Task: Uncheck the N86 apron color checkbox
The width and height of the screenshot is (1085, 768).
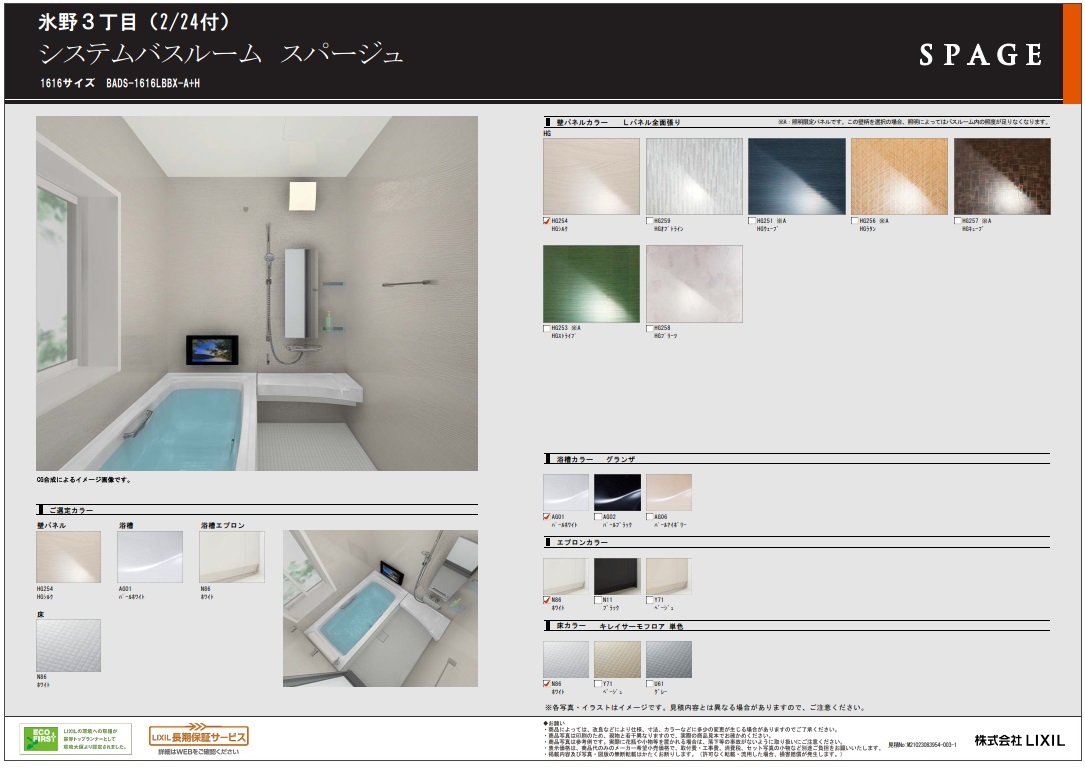Action: tap(547, 600)
